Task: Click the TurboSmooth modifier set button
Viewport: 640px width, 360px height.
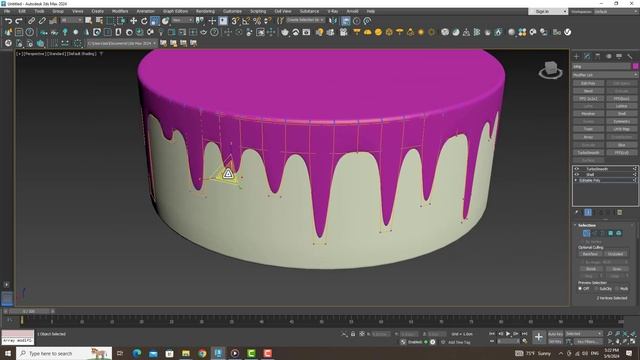Action: (x=588, y=153)
